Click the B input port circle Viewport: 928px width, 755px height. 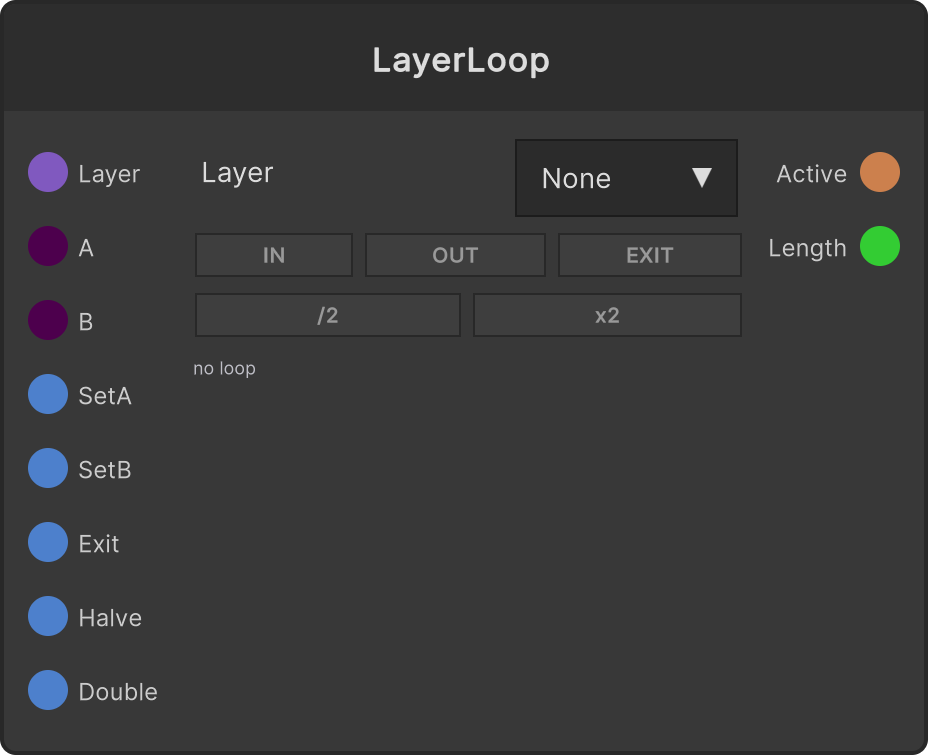click(x=48, y=320)
